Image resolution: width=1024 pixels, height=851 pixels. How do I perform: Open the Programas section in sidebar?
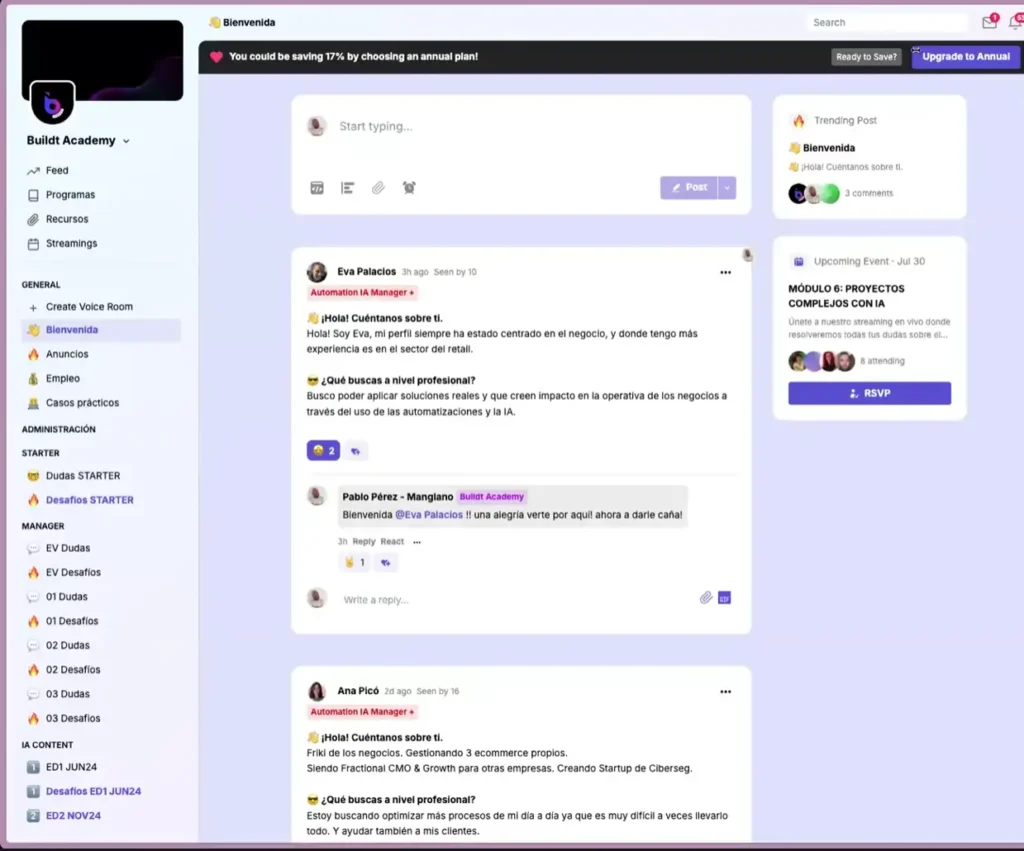coord(70,195)
